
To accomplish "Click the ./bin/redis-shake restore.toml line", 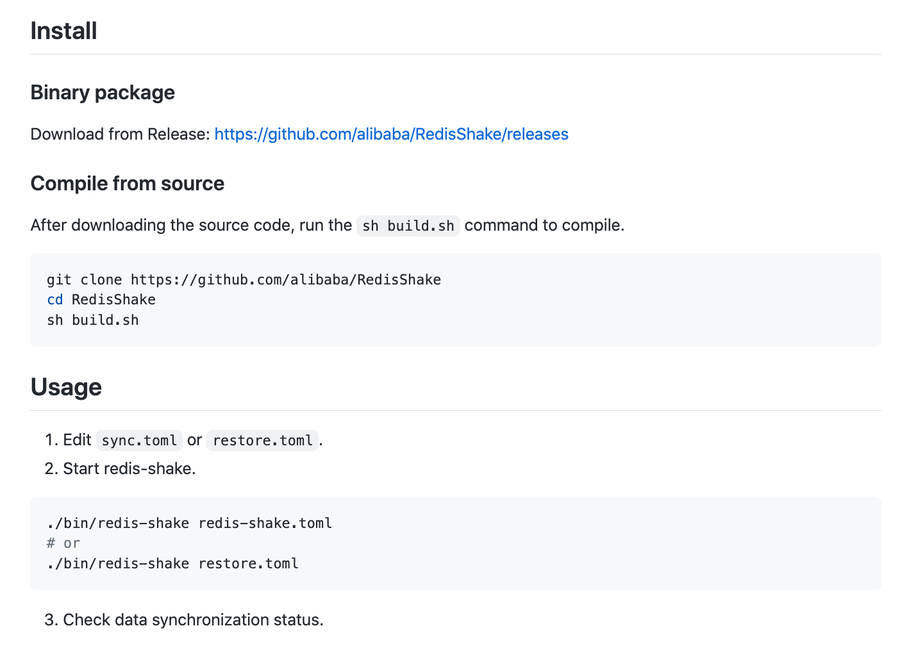I will [171, 563].
